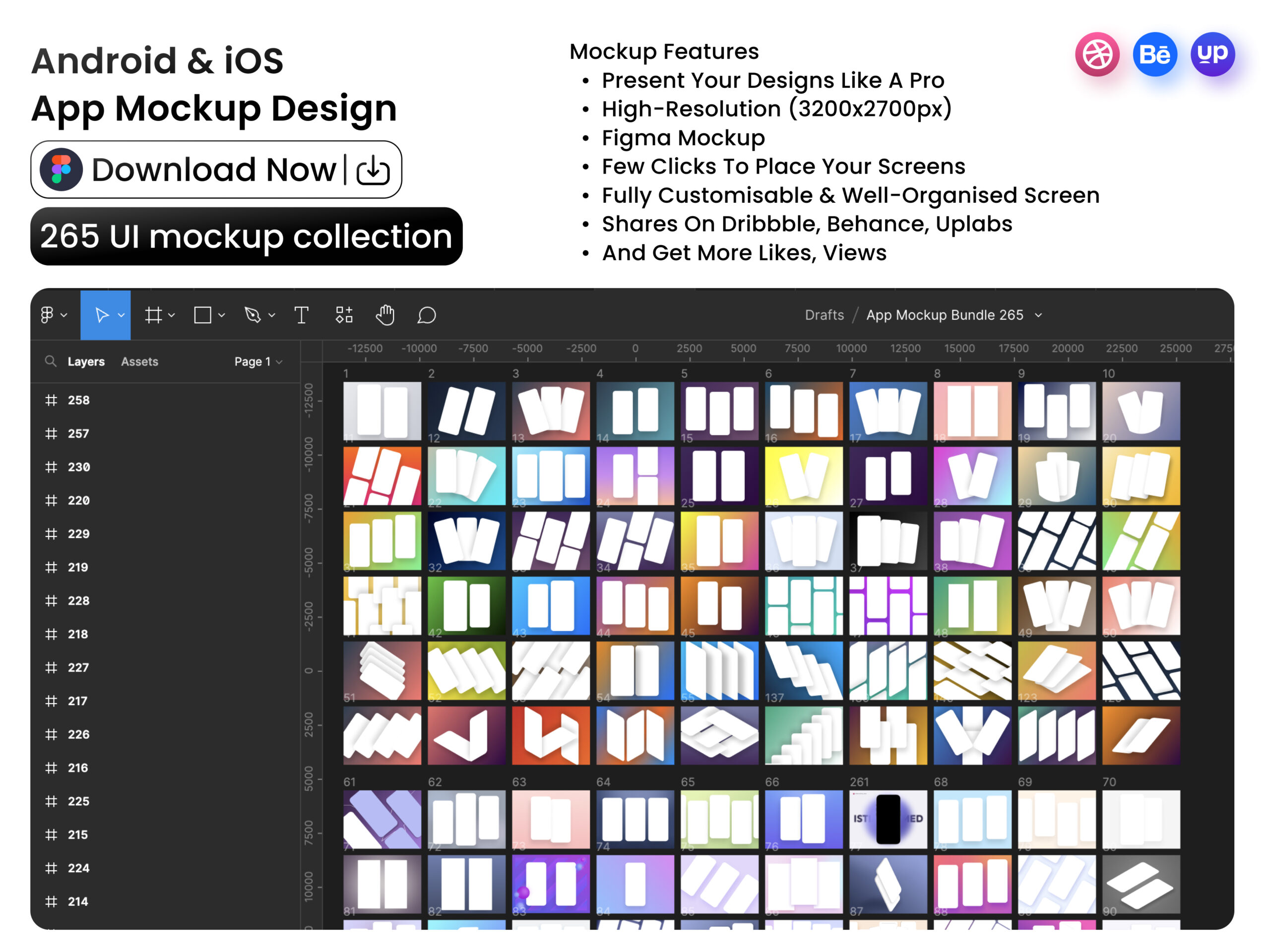Click frame icon of layer 230
Screen dimensions: 1270x952
tap(51, 467)
